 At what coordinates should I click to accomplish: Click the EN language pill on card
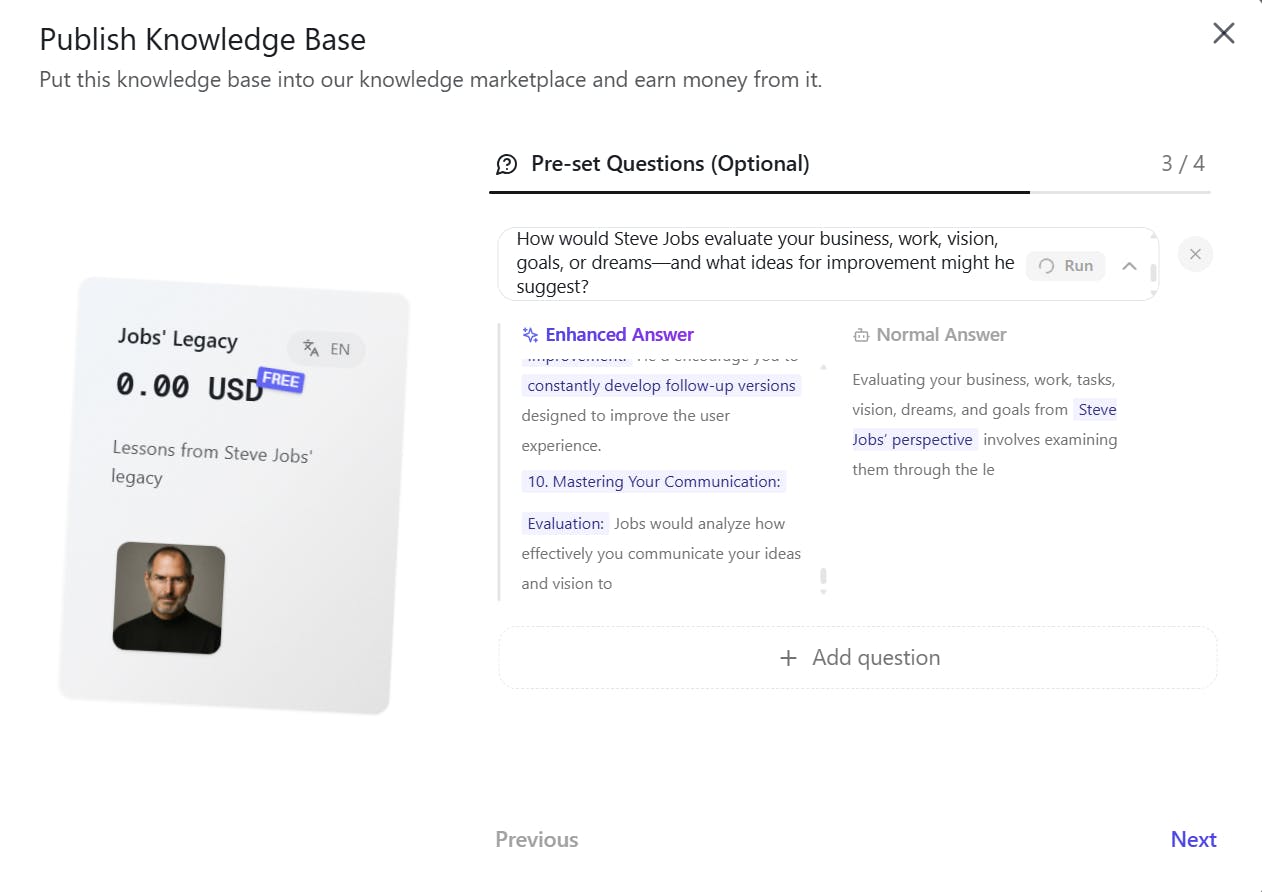pos(327,349)
